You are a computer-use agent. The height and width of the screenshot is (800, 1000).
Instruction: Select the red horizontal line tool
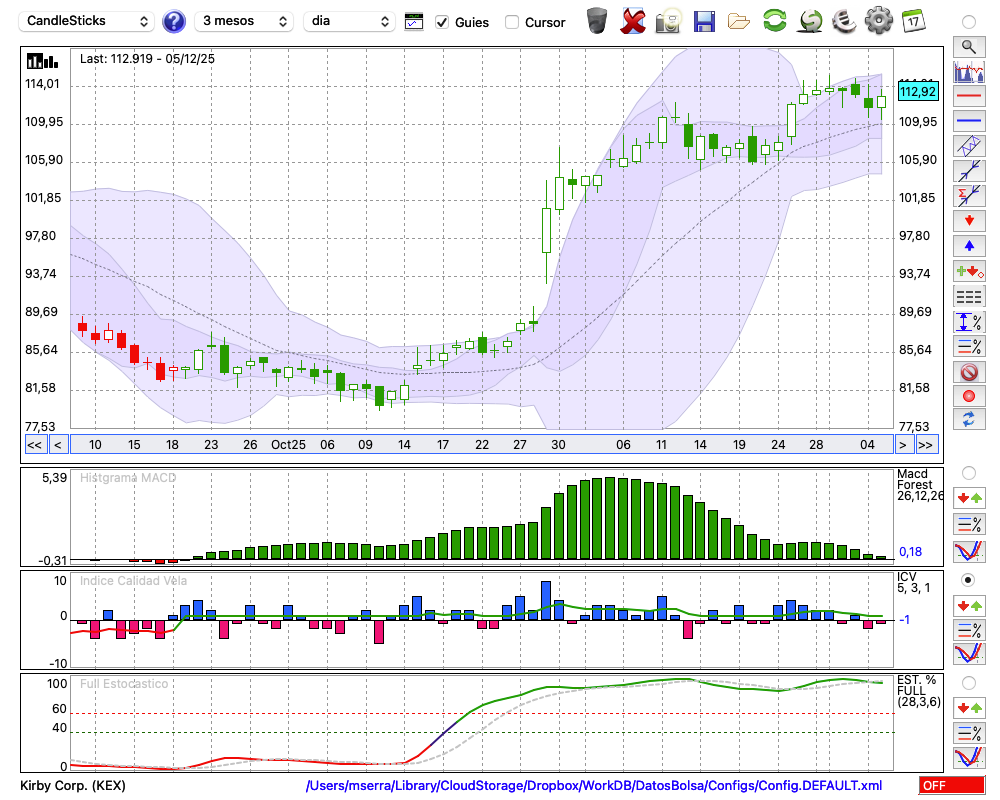point(968,96)
